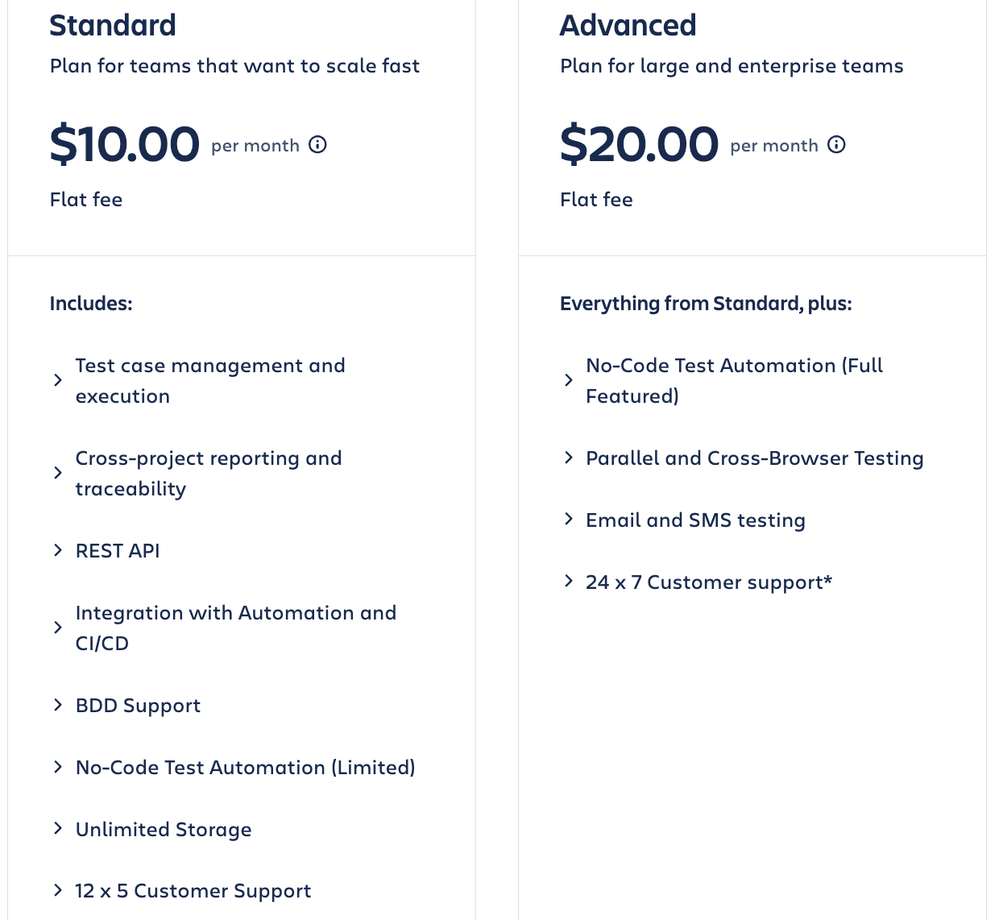Click Email and SMS testing label
Image resolution: width=999 pixels, height=920 pixels.
click(695, 520)
